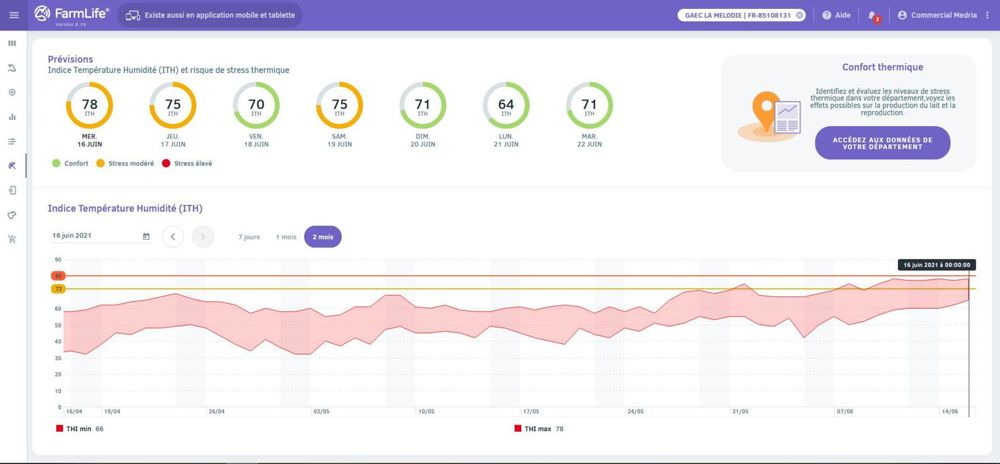Toggle THI min series in chart legend
The height and width of the screenshot is (464, 1000).
pos(80,428)
